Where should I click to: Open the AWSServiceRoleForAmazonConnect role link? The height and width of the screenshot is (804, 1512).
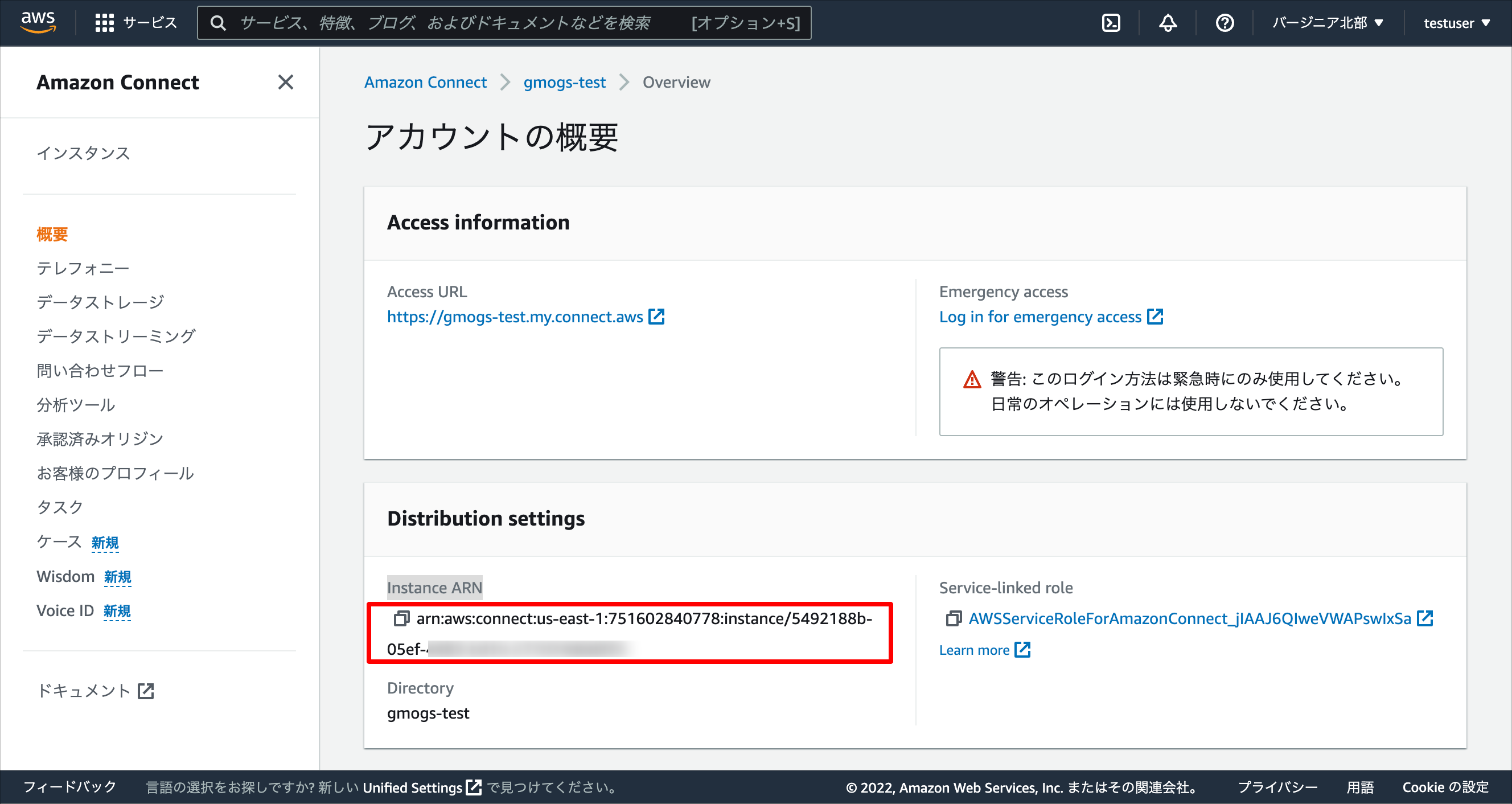coord(1190,618)
